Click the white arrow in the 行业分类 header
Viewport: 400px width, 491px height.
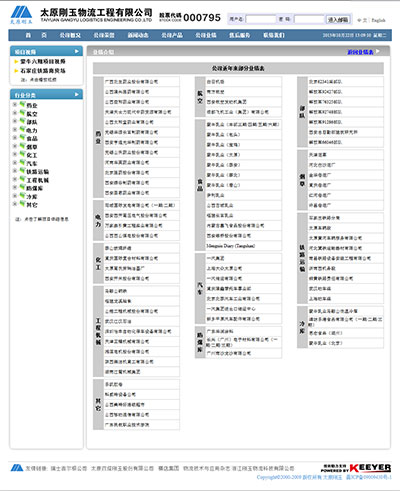(x=77, y=95)
